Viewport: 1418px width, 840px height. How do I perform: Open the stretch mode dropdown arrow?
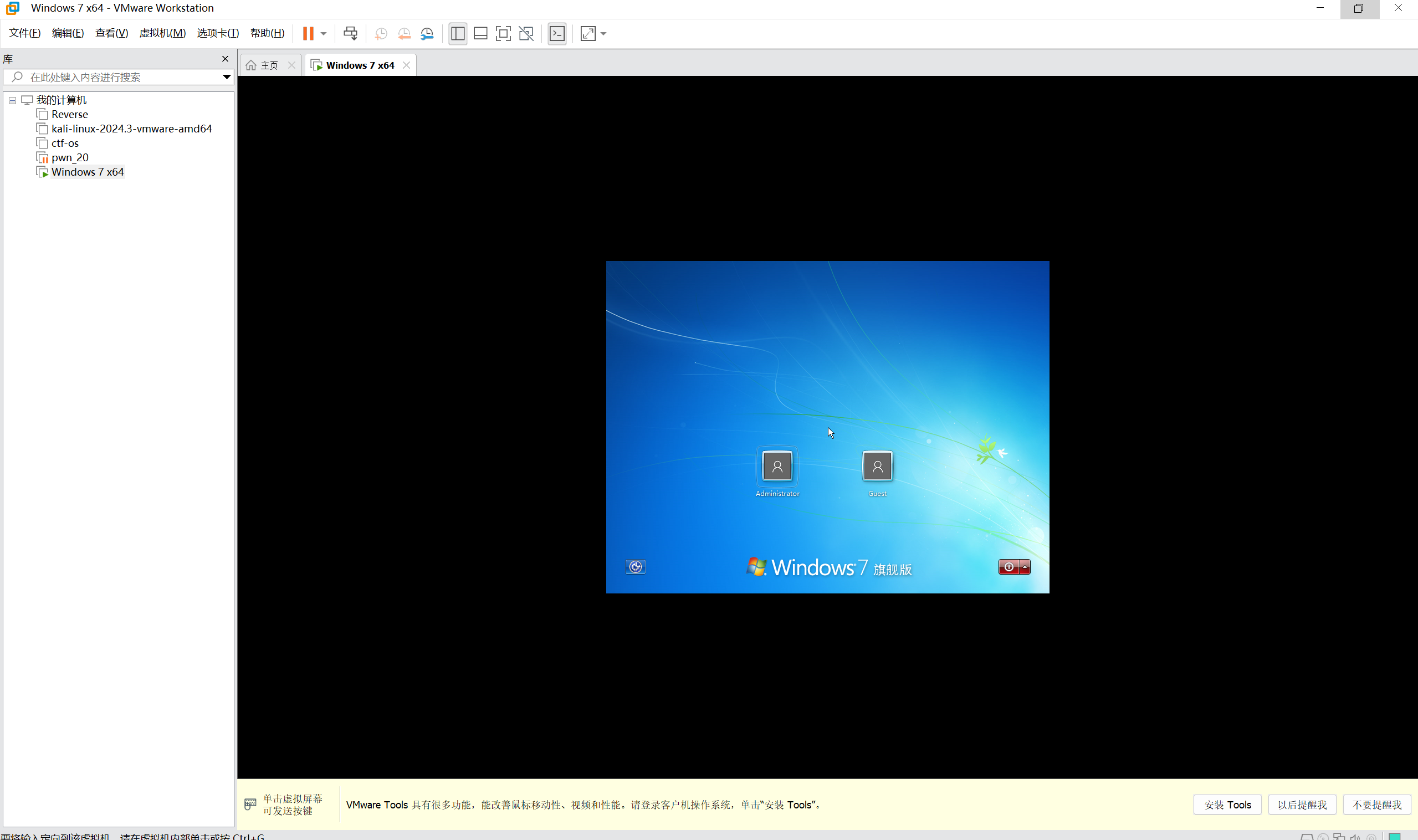pos(603,33)
